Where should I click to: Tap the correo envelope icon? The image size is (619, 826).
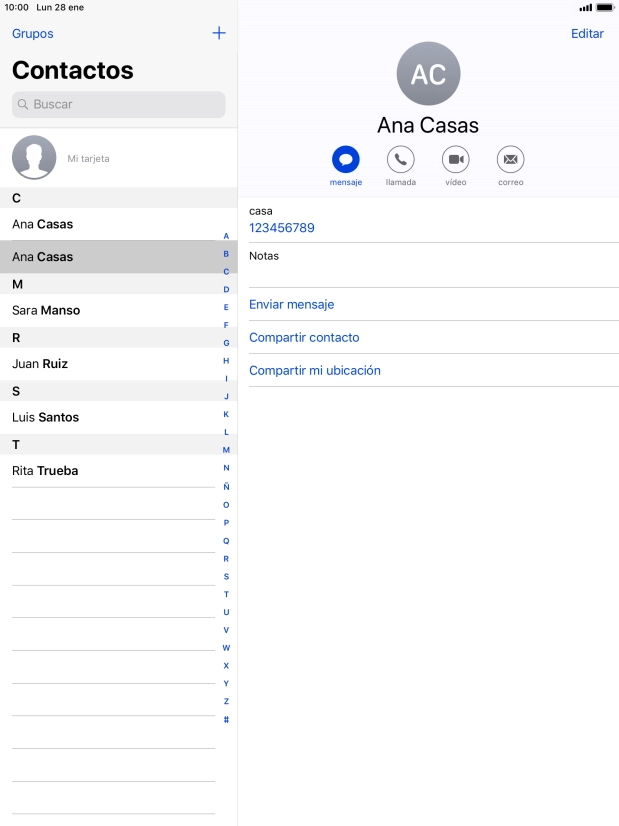(510, 159)
